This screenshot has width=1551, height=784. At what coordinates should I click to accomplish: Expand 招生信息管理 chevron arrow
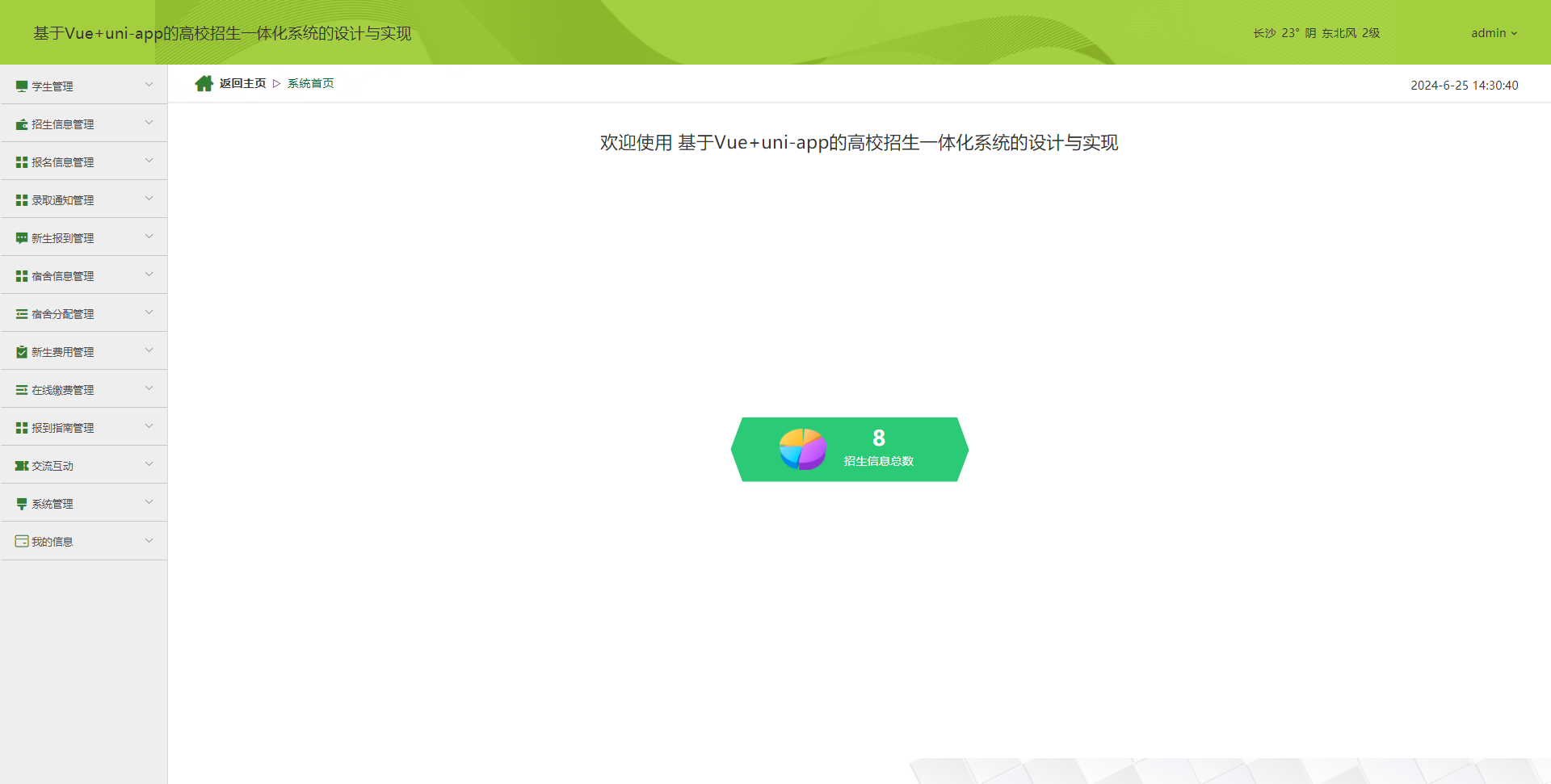[149, 123]
